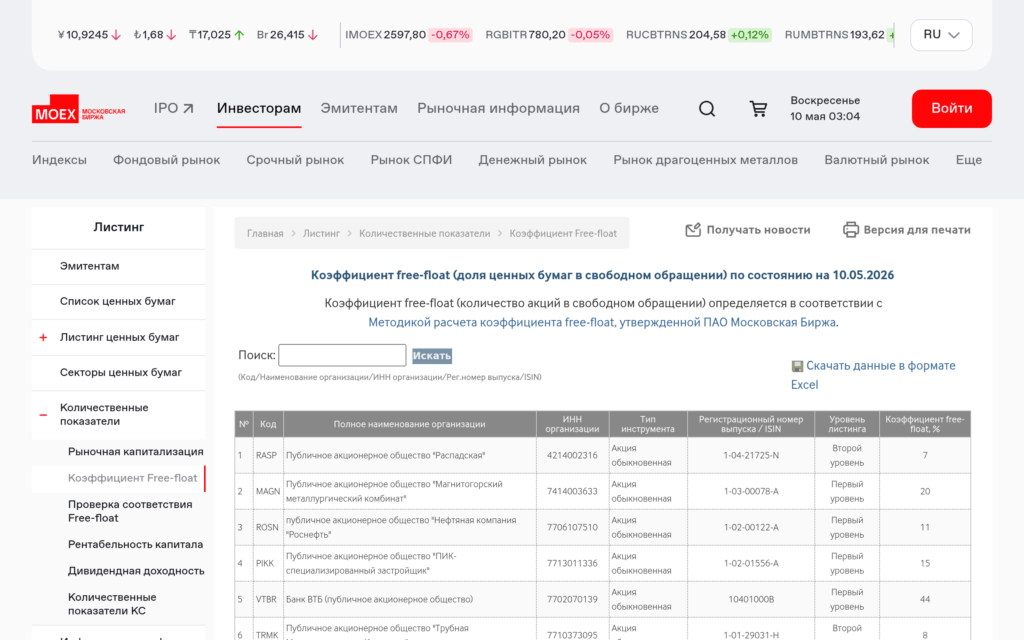Go to Индексы section
1024x640 pixels.
pos(59,160)
